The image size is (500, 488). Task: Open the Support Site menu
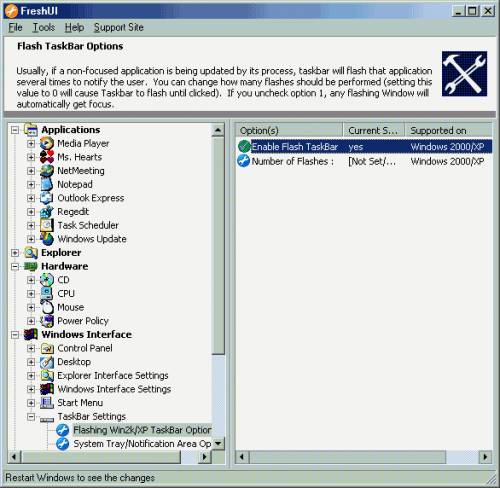point(119,27)
